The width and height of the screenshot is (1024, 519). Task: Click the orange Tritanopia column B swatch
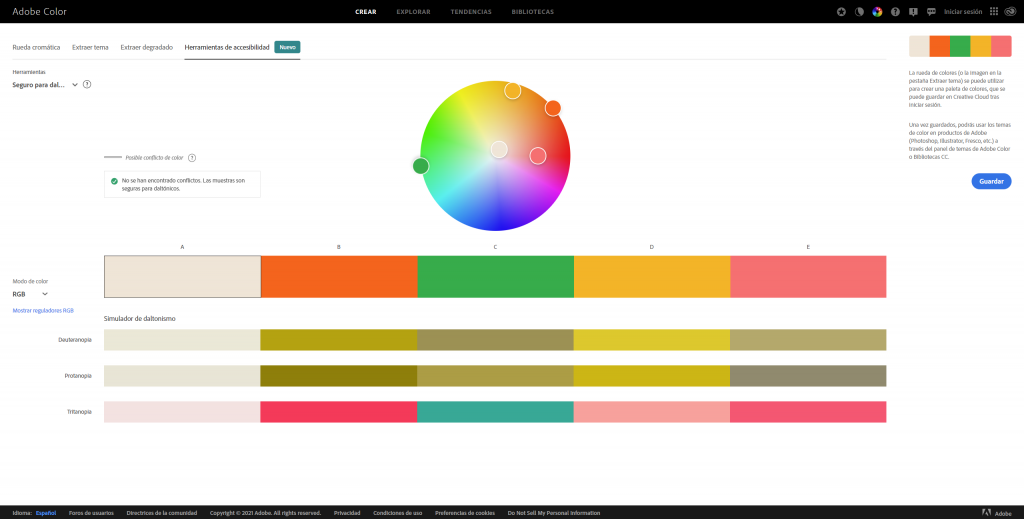[339, 412]
